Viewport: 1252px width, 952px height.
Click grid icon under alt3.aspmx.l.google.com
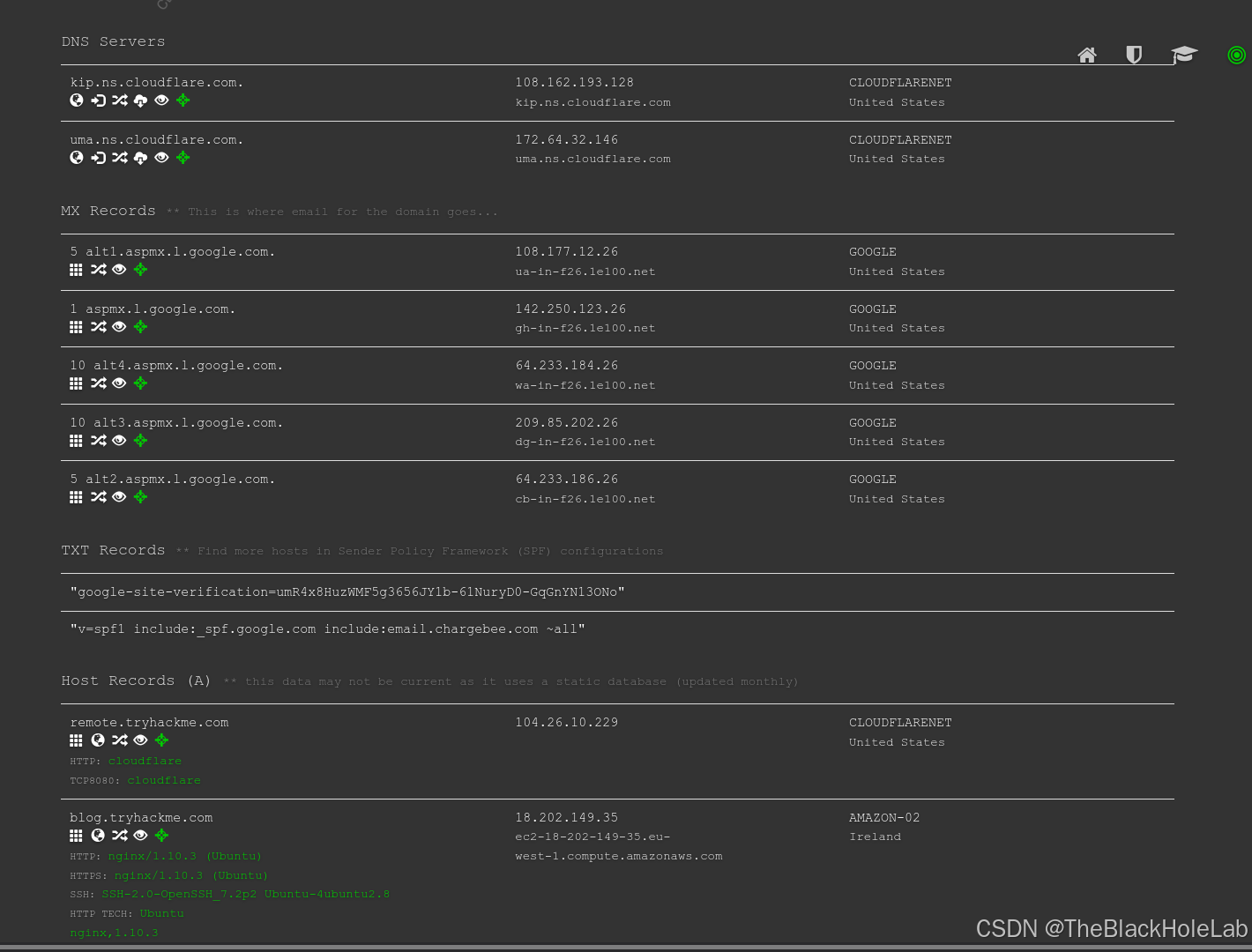[x=76, y=441]
